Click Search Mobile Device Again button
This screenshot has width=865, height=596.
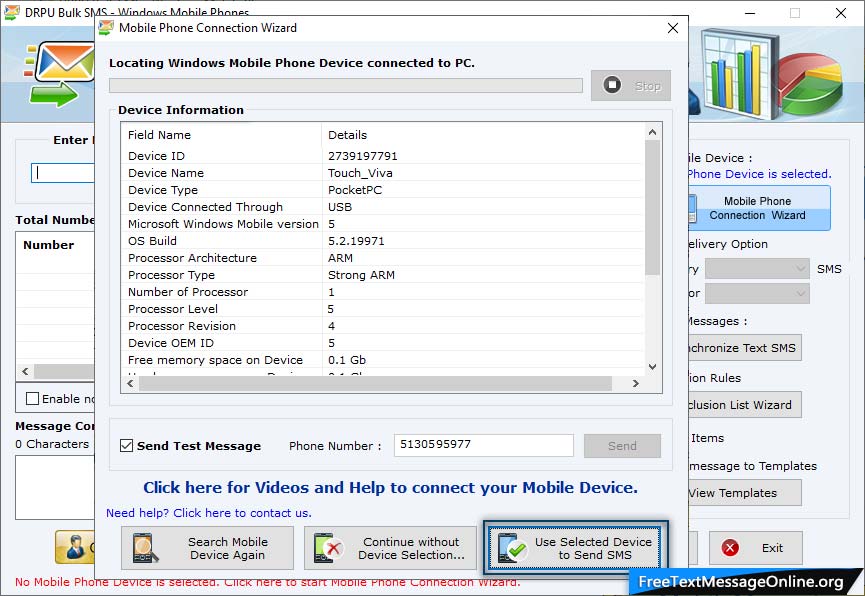(x=207, y=548)
